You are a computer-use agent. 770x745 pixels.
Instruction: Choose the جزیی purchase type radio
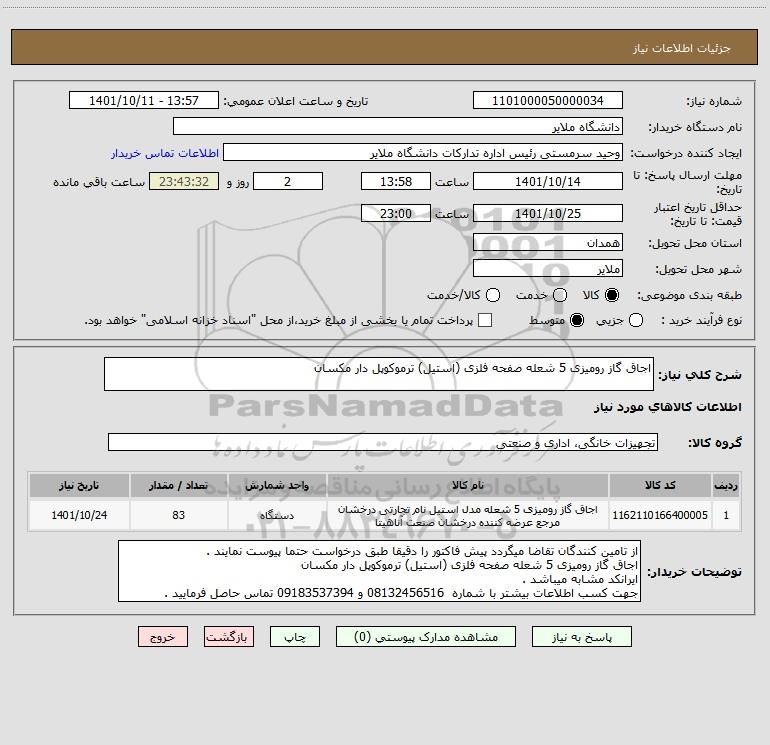pyautogui.click(x=635, y=320)
